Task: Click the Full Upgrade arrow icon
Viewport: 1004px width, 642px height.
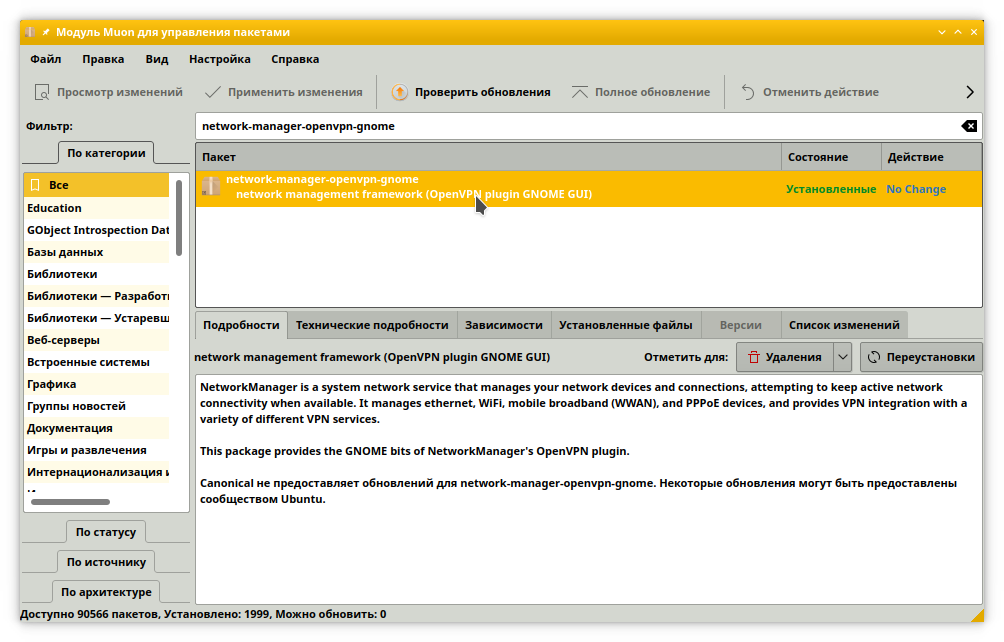Action: click(579, 92)
